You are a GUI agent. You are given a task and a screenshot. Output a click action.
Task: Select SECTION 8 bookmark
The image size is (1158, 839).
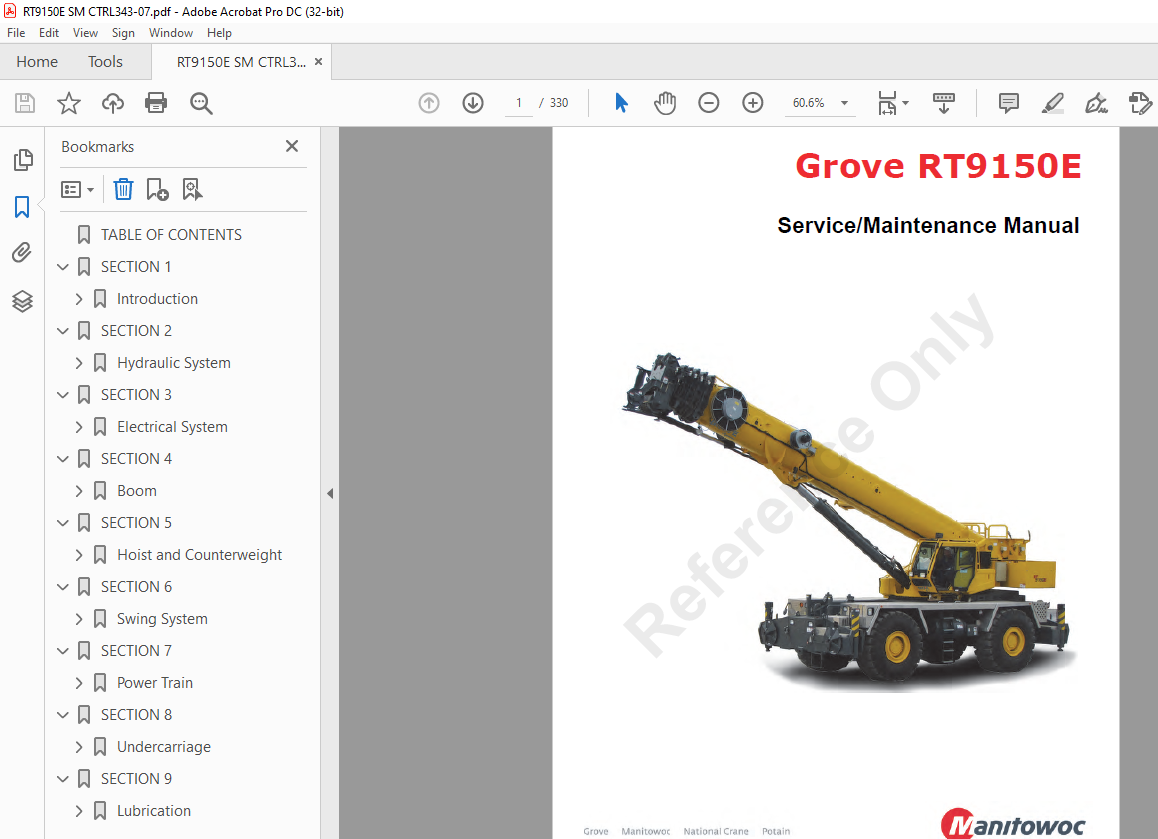click(x=136, y=715)
